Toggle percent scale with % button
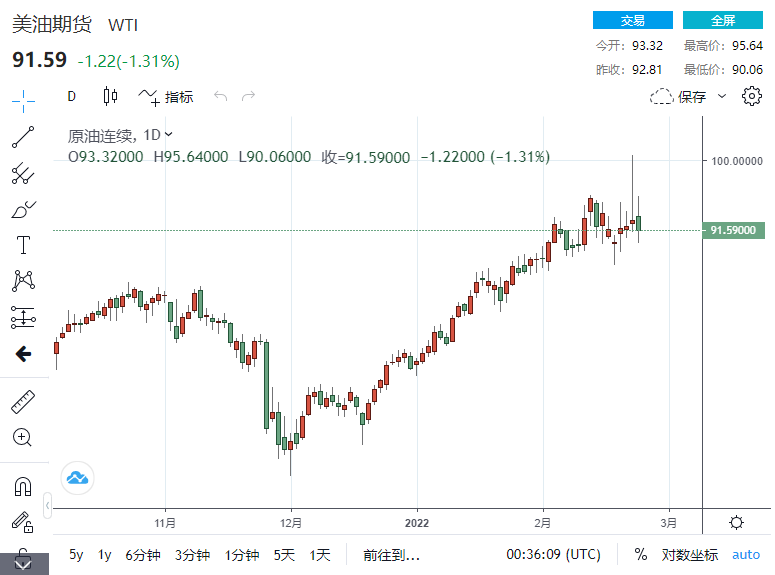This screenshot has height=575, width=775. [640, 554]
